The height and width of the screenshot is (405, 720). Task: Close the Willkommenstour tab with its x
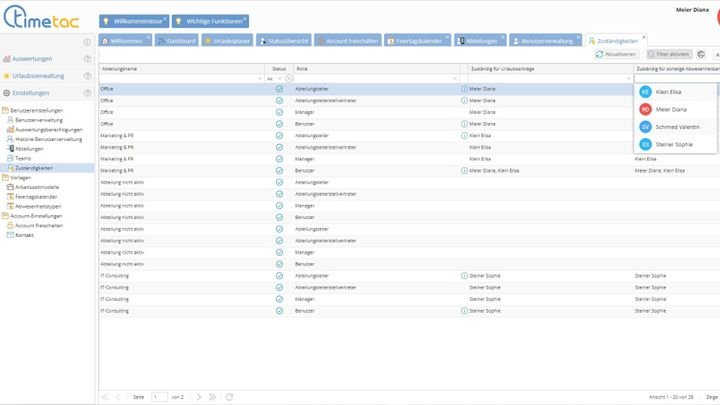165,16
